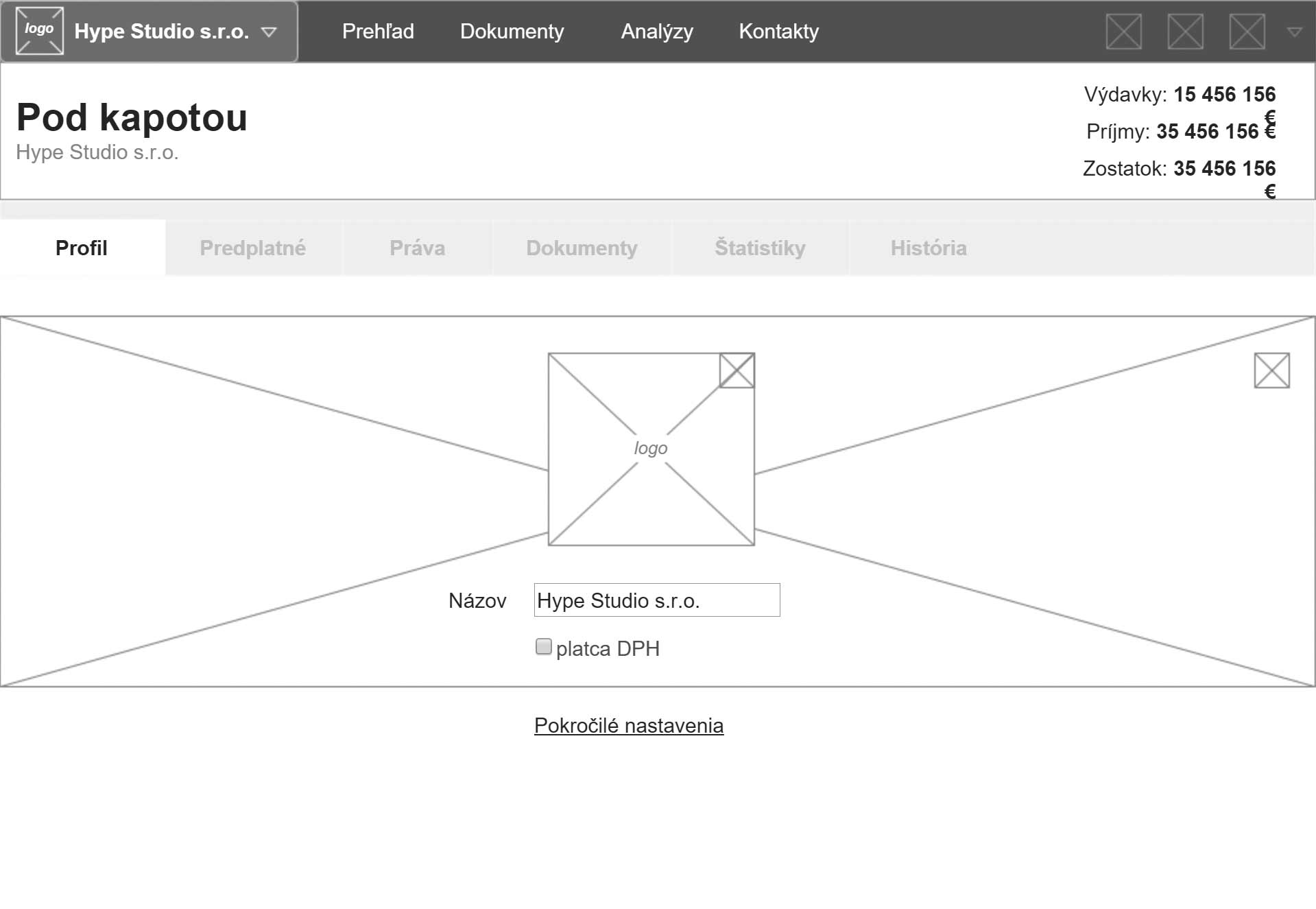Click the leftmost of three header placeholder icons

coord(1123,32)
